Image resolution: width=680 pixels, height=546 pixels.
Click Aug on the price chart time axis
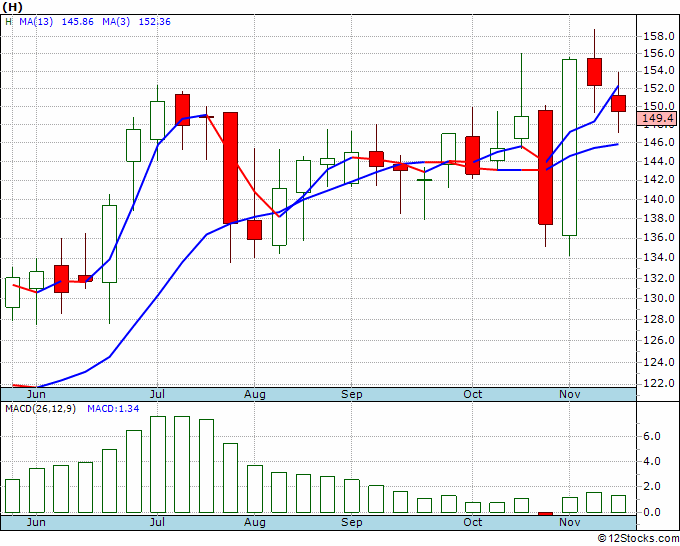coord(255,394)
